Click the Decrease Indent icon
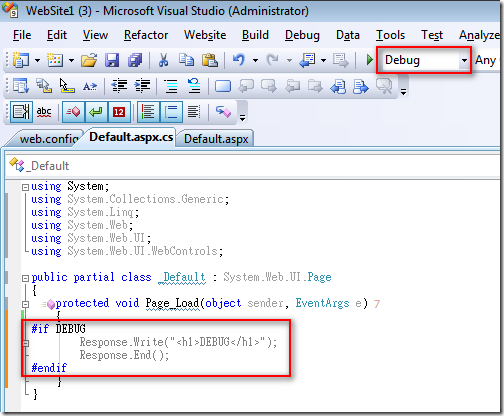This screenshot has height=416, width=504. (119, 86)
